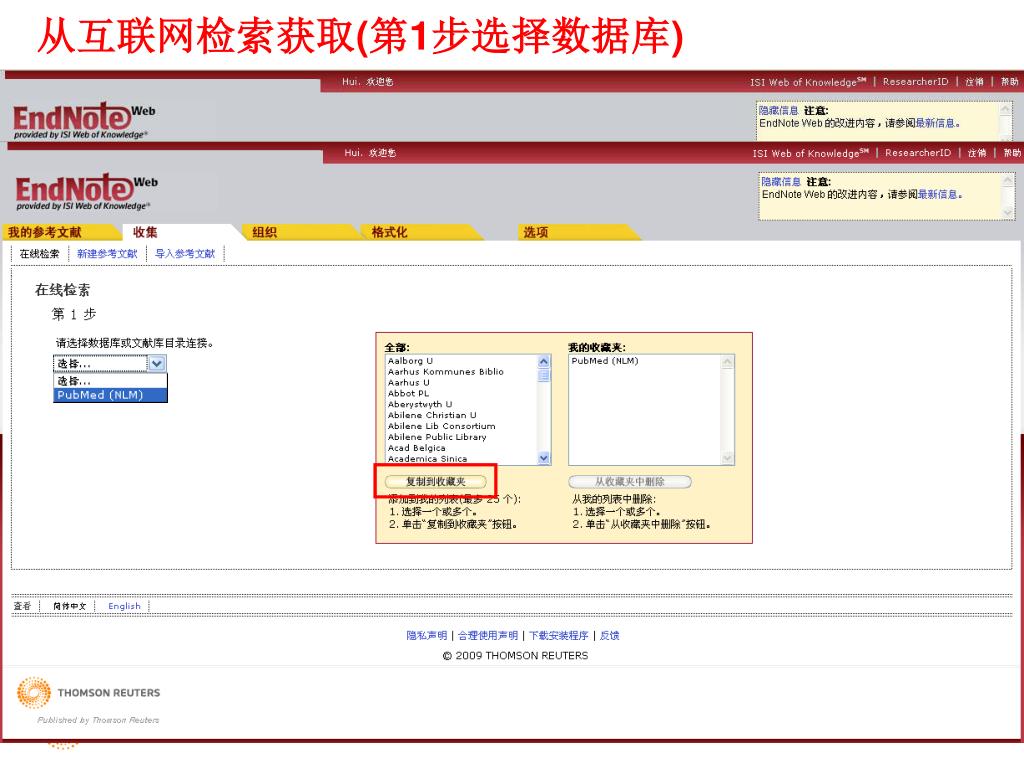This screenshot has height=768, width=1024.
Task: Open the 我的参考文献 tab
Action: pos(44,232)
